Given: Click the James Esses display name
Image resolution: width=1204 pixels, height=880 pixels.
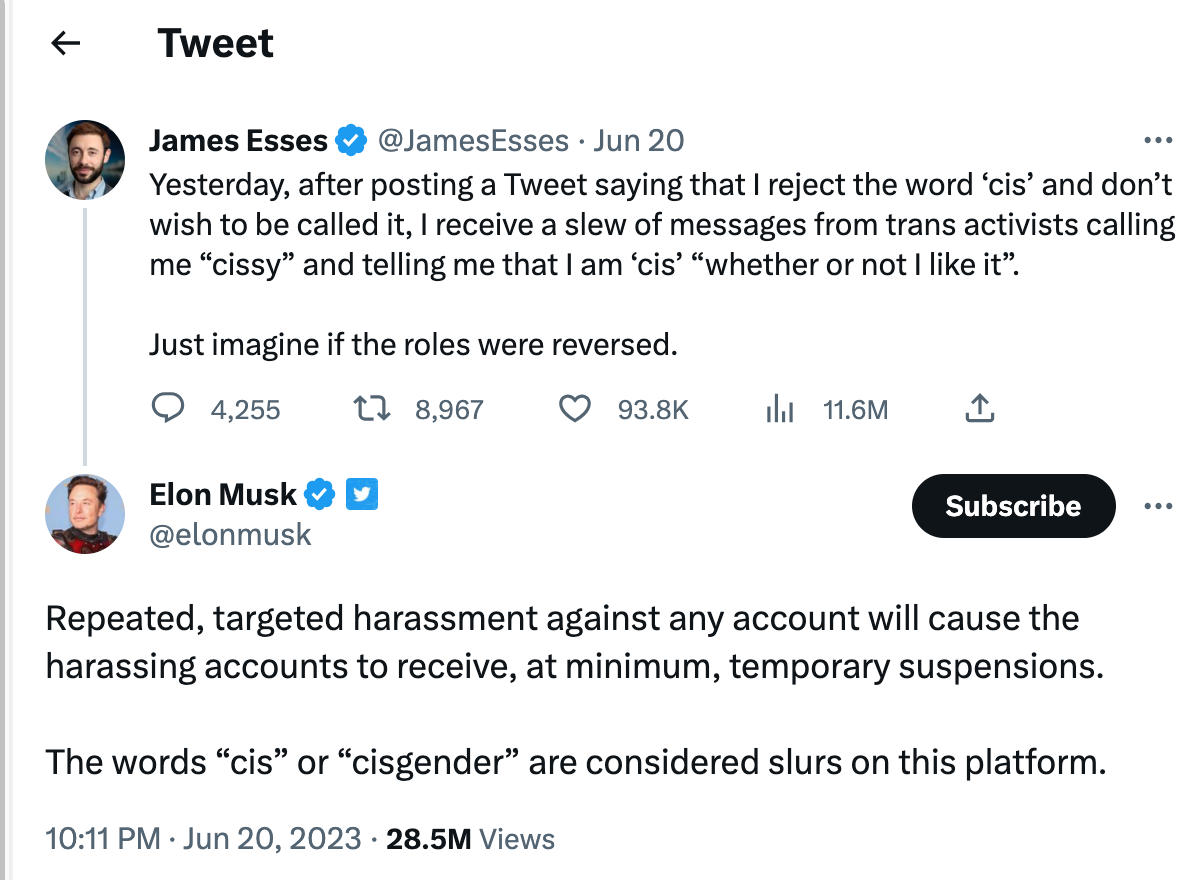Looking at the screenshot, I should coord(239,141).
